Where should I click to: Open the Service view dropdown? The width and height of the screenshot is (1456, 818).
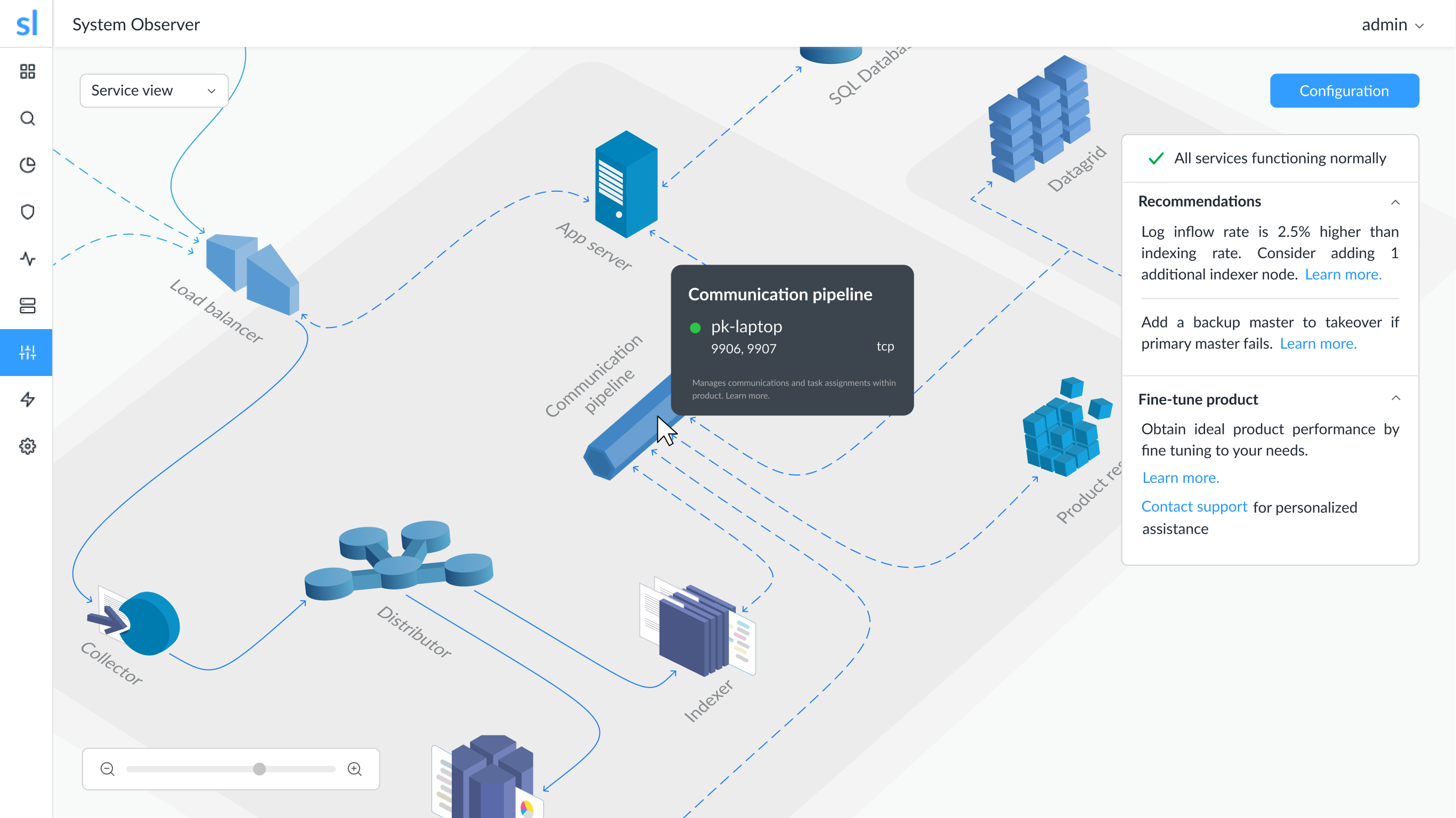pyautogui.click(x=153, y=91)
